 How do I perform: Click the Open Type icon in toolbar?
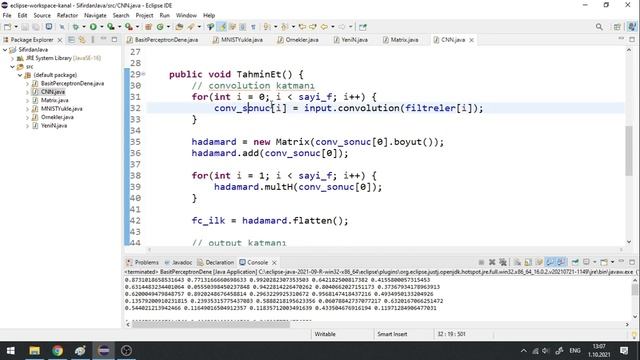[x=179, y=27]
